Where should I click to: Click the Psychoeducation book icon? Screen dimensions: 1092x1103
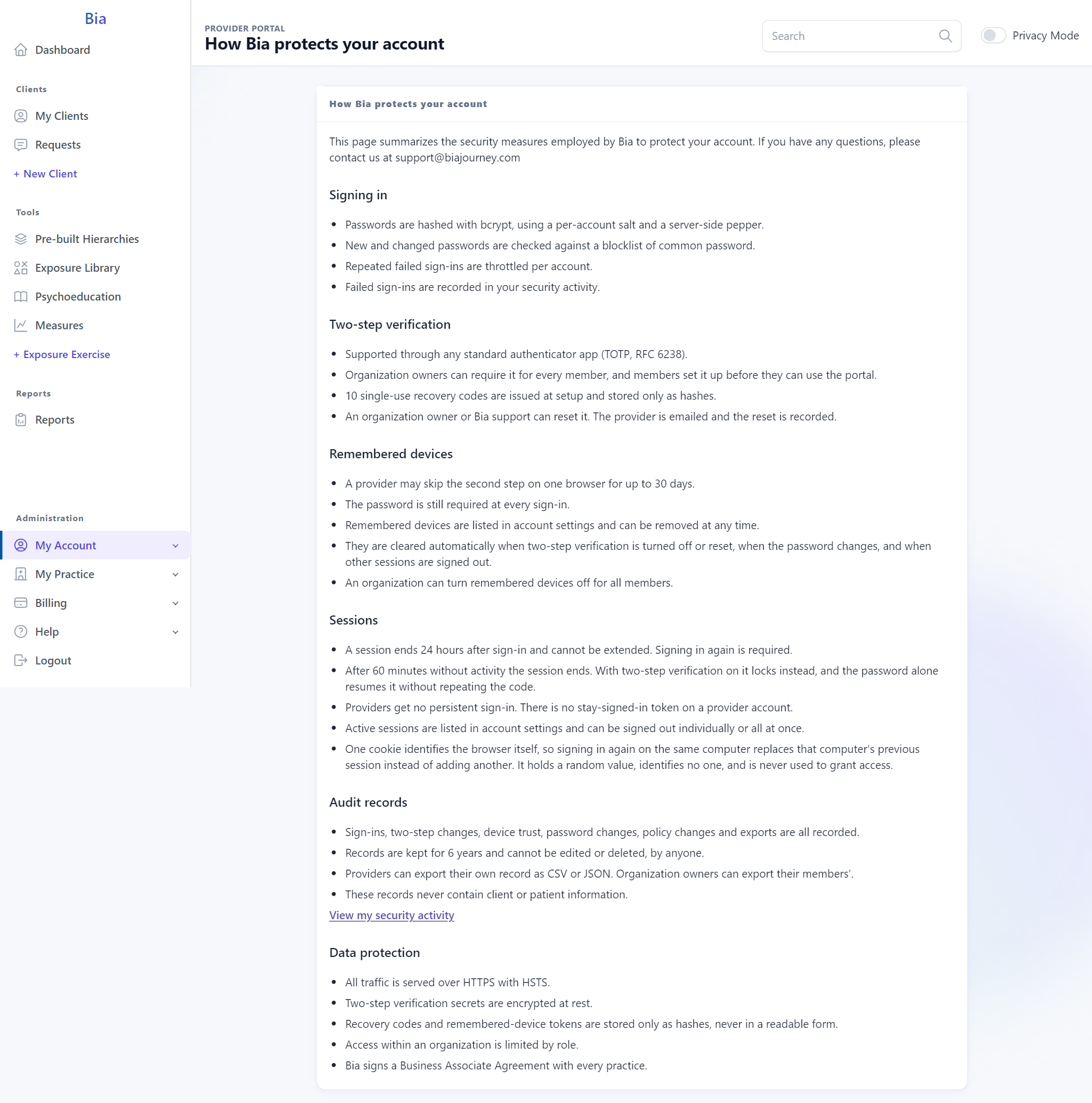21,296
